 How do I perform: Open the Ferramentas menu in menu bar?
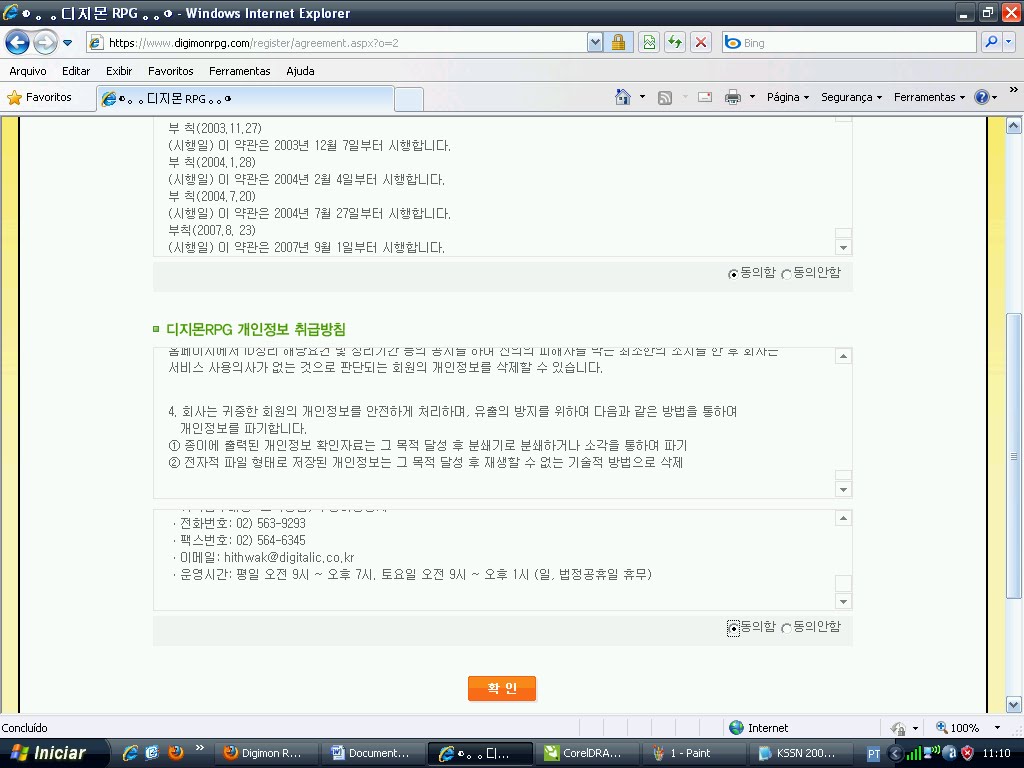pyautogui.click(x=240, y=71)
